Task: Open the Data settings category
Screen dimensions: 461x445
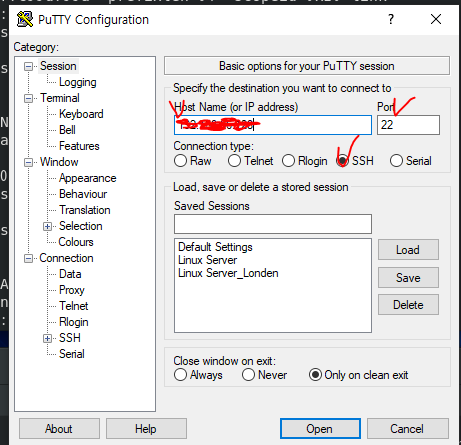Action: coord(70,274)
